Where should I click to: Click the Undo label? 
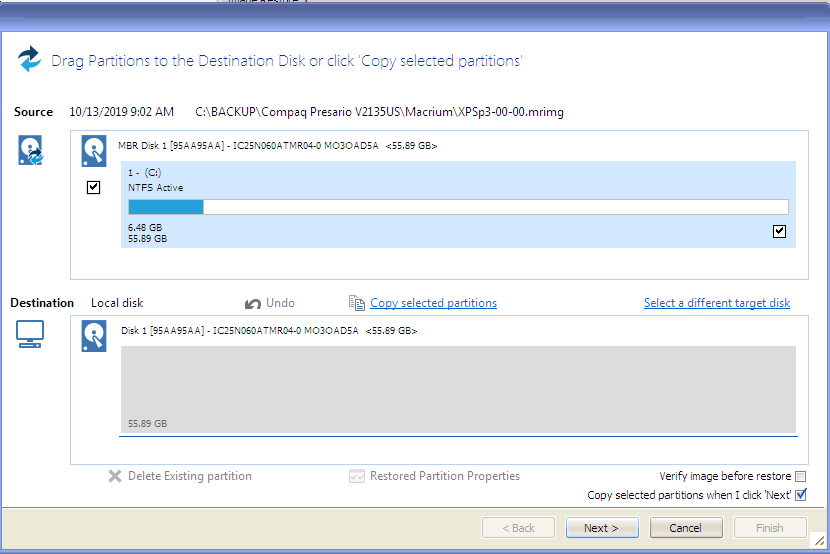pos(281,303)
